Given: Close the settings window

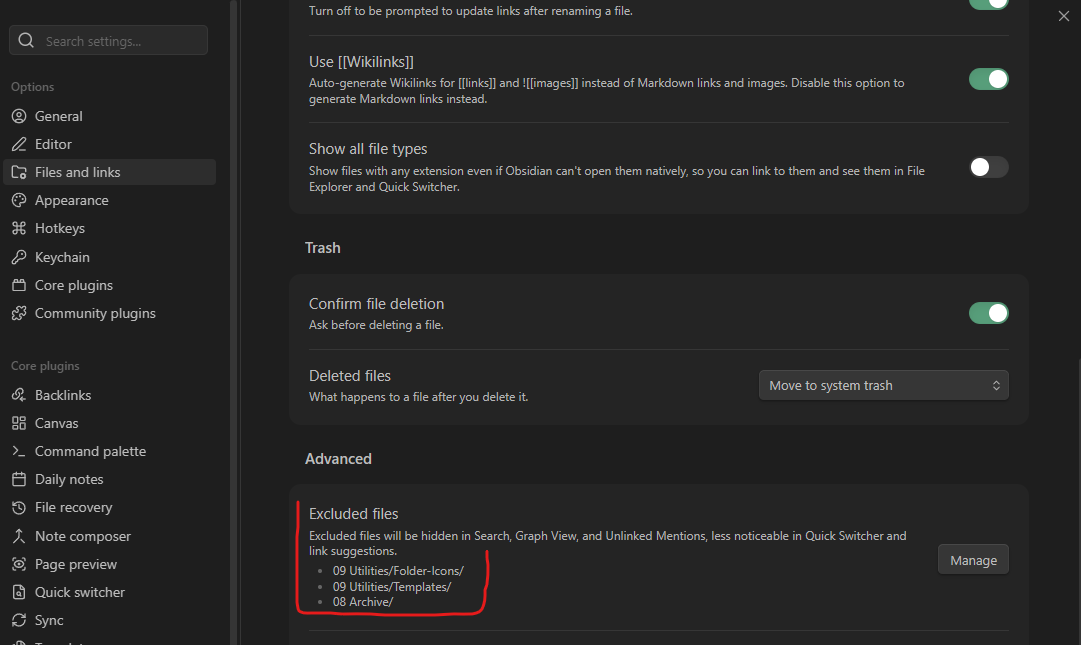Looking at the screenshot, I should coord(1063,16).
